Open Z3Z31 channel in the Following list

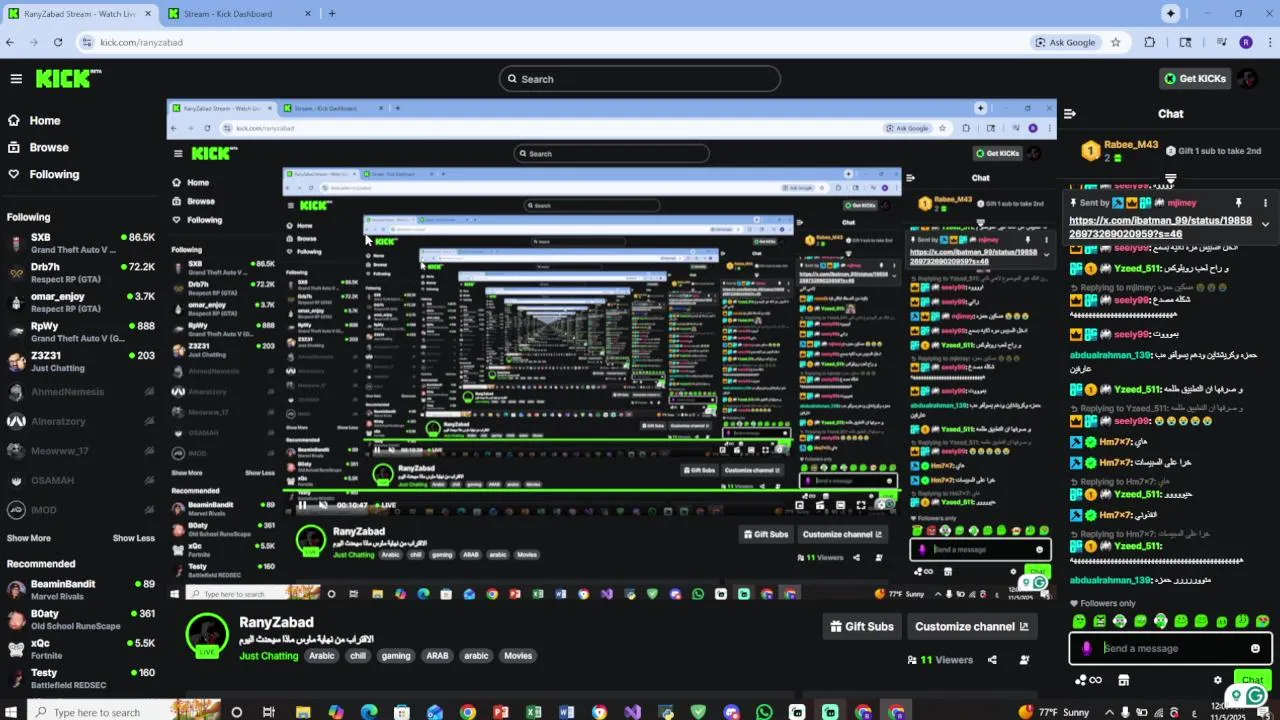click(x=80, y=361)
